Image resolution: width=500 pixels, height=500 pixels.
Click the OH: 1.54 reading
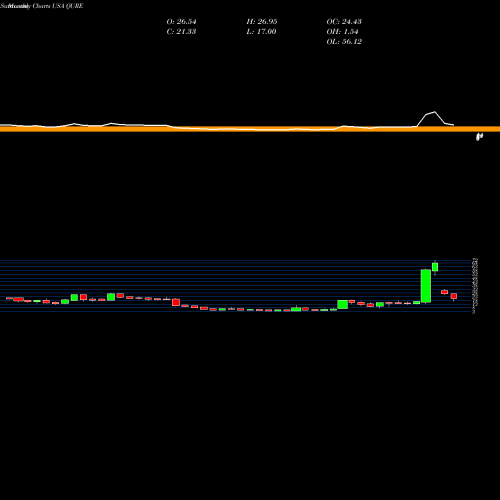(342, 32)
